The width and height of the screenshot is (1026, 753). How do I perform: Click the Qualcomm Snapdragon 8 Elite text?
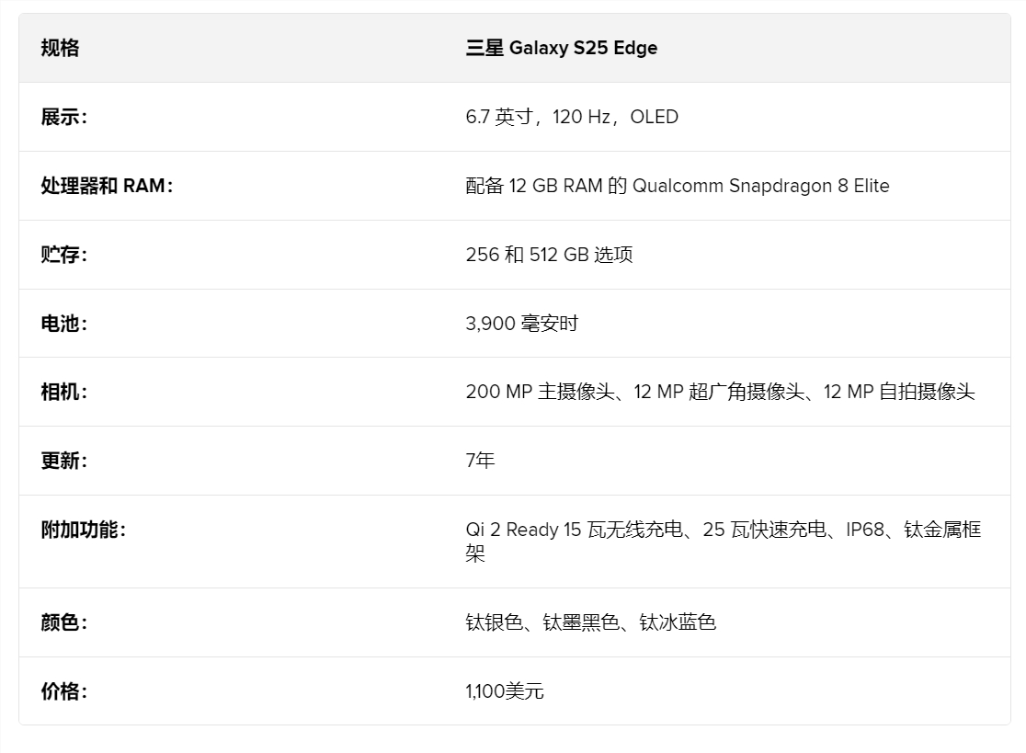(760, 186)
